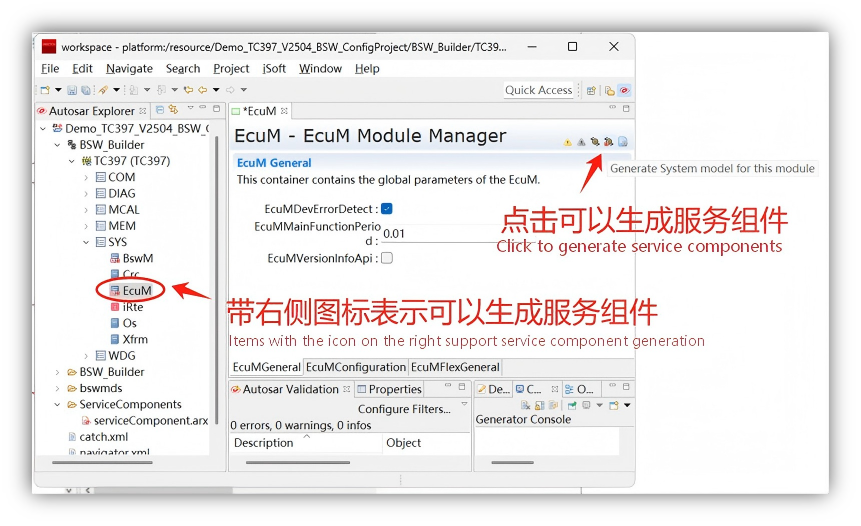The width and height of the screenshot is (861, 526).
Task: Click Configure Filters... link
Action: [x=404, y=409]
